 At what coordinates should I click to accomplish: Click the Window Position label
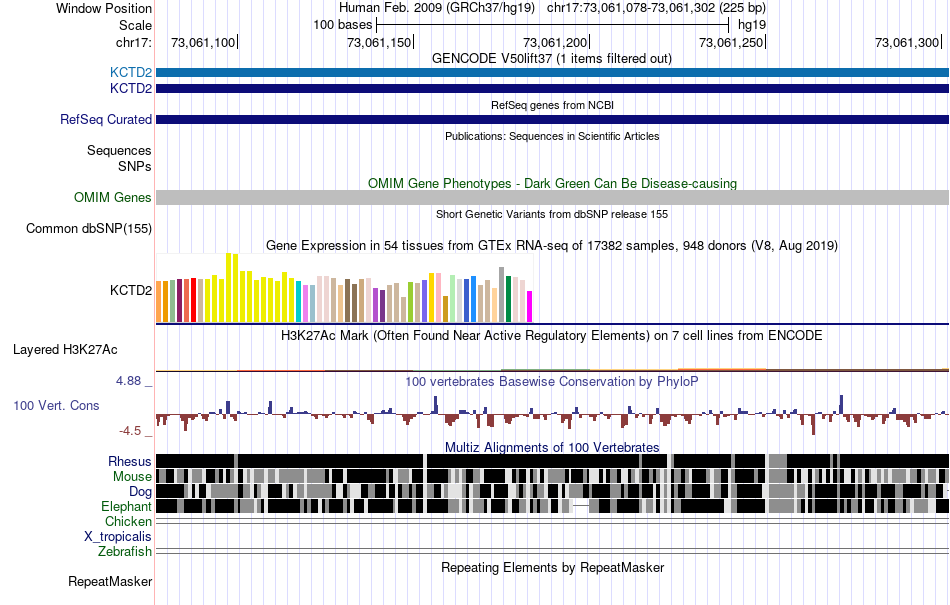click(x=104, y=8)
